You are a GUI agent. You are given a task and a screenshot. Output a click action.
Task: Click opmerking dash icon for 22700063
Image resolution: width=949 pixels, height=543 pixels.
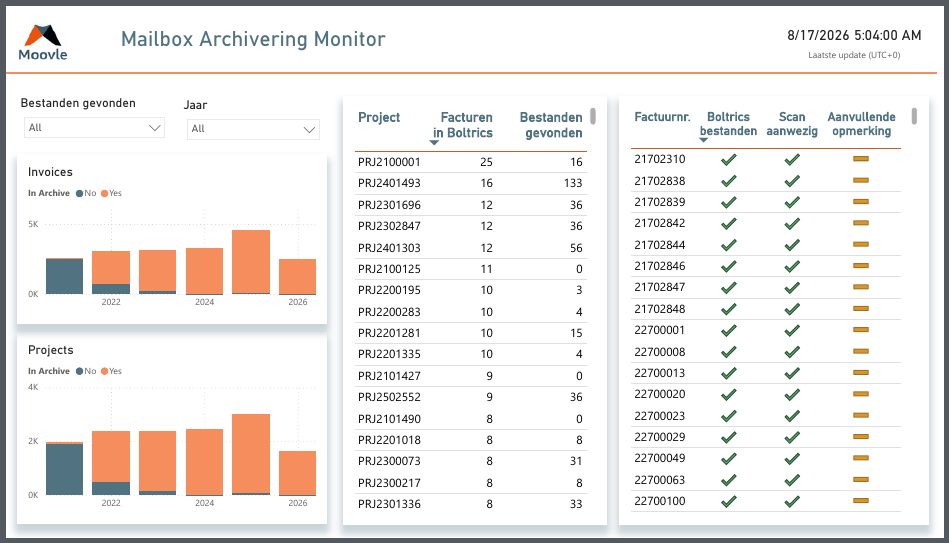tap(861, 480)
